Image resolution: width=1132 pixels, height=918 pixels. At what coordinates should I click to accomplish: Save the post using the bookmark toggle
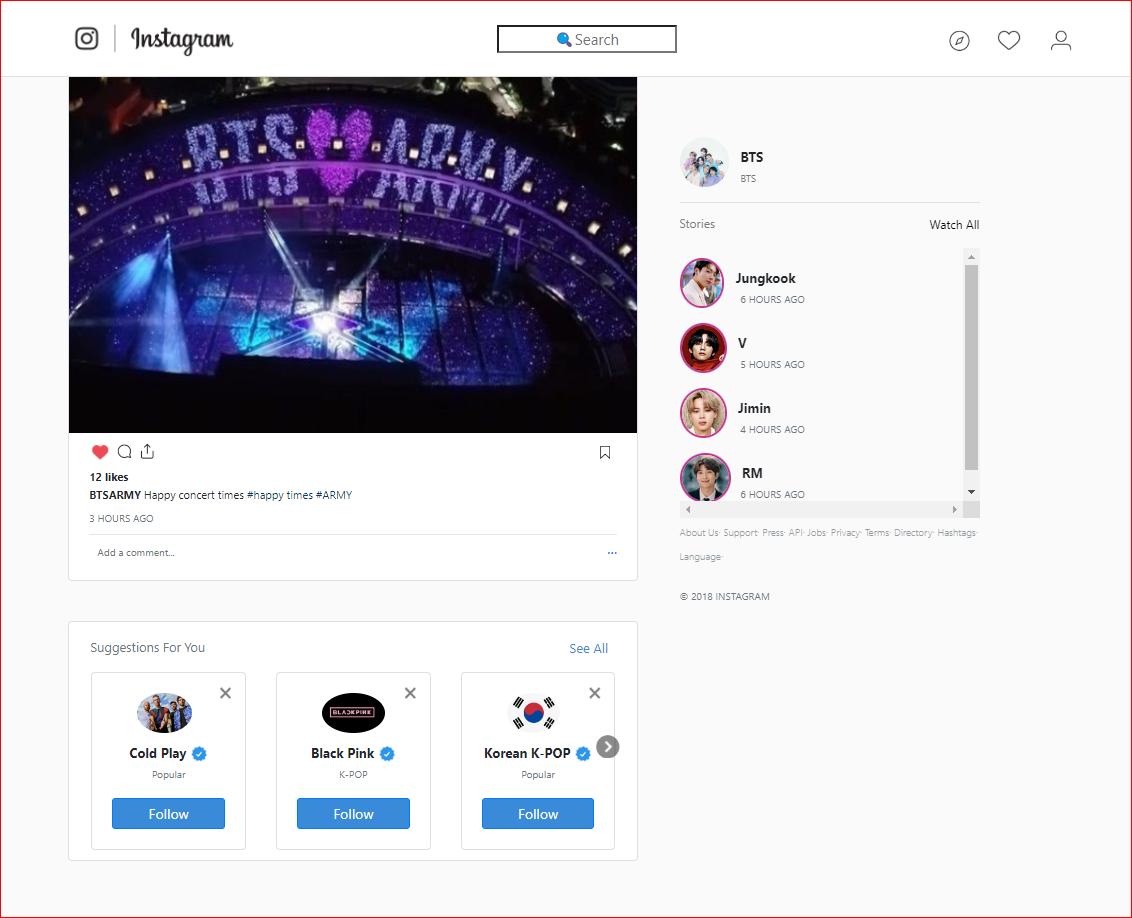click(x=605, y=452)
